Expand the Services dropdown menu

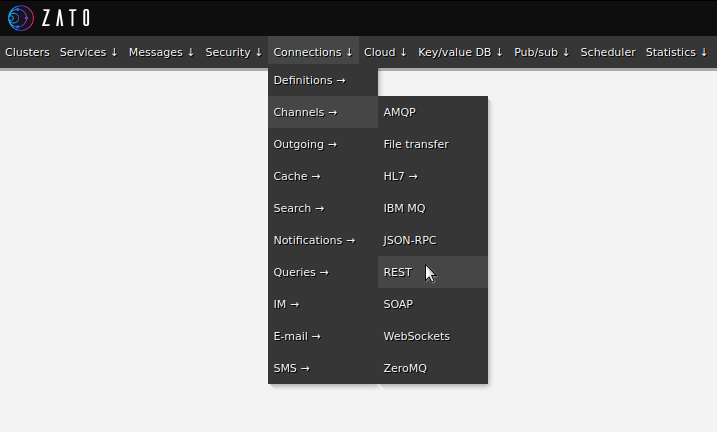pyautogui.click(x=89, y=52)
